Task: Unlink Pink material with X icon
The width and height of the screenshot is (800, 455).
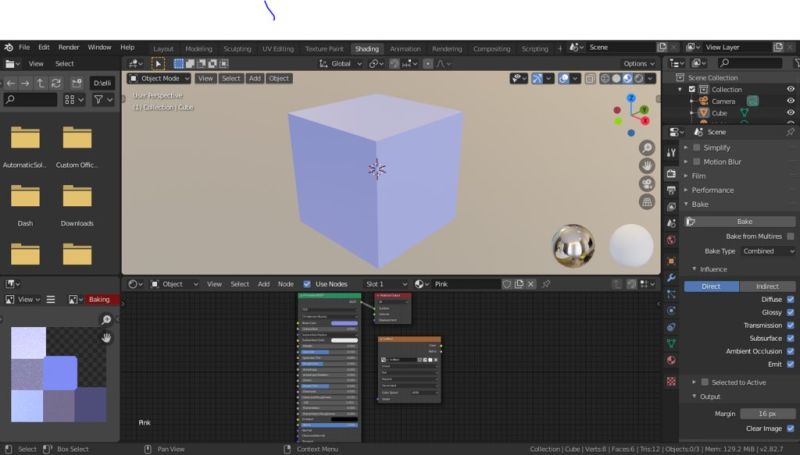Action: [x=531, y=284]
